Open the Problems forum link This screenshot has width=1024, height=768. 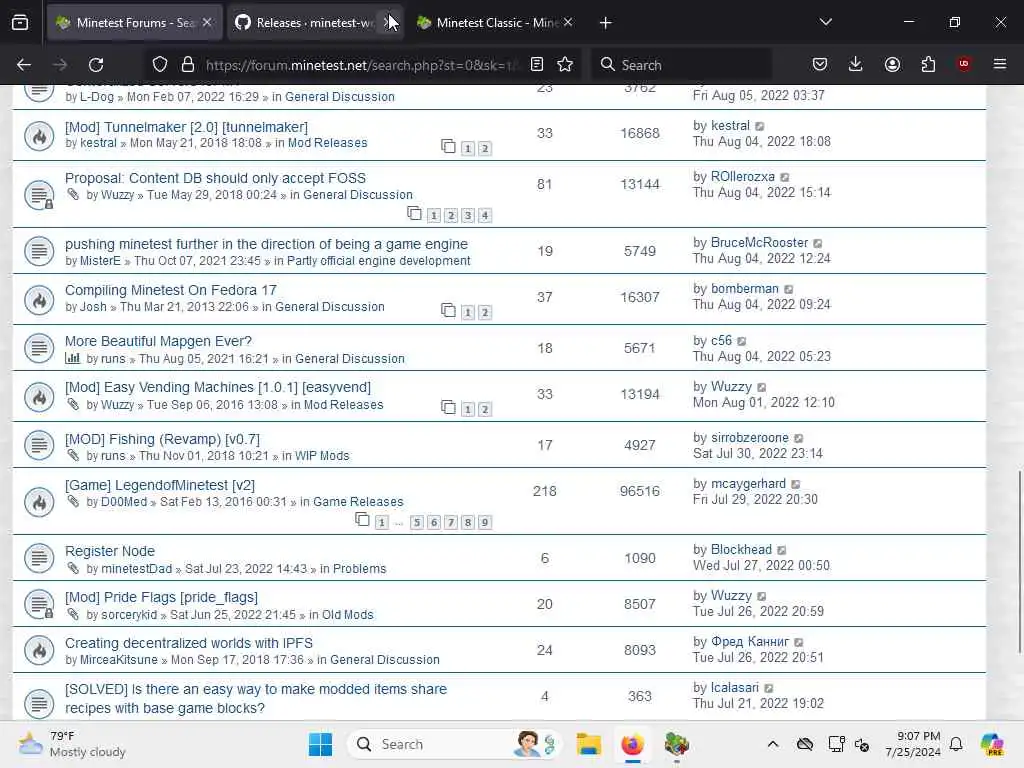point(360,569)
